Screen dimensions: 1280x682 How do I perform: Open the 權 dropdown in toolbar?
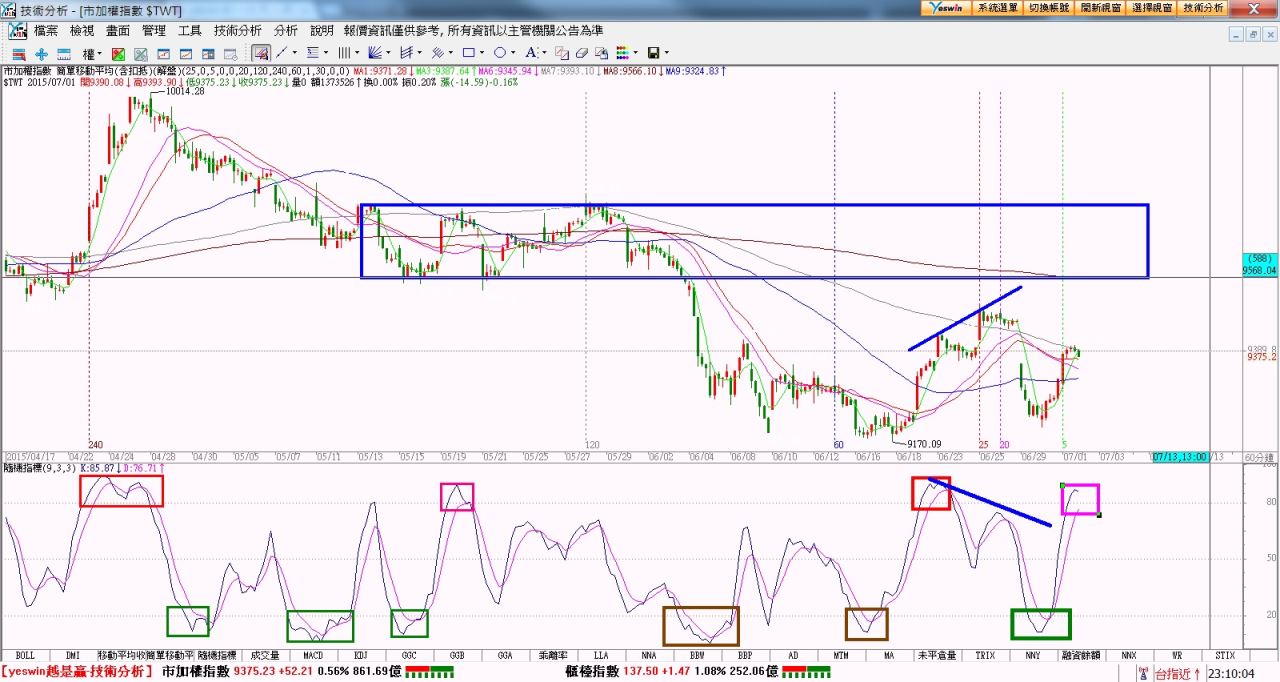coord(92,53)
